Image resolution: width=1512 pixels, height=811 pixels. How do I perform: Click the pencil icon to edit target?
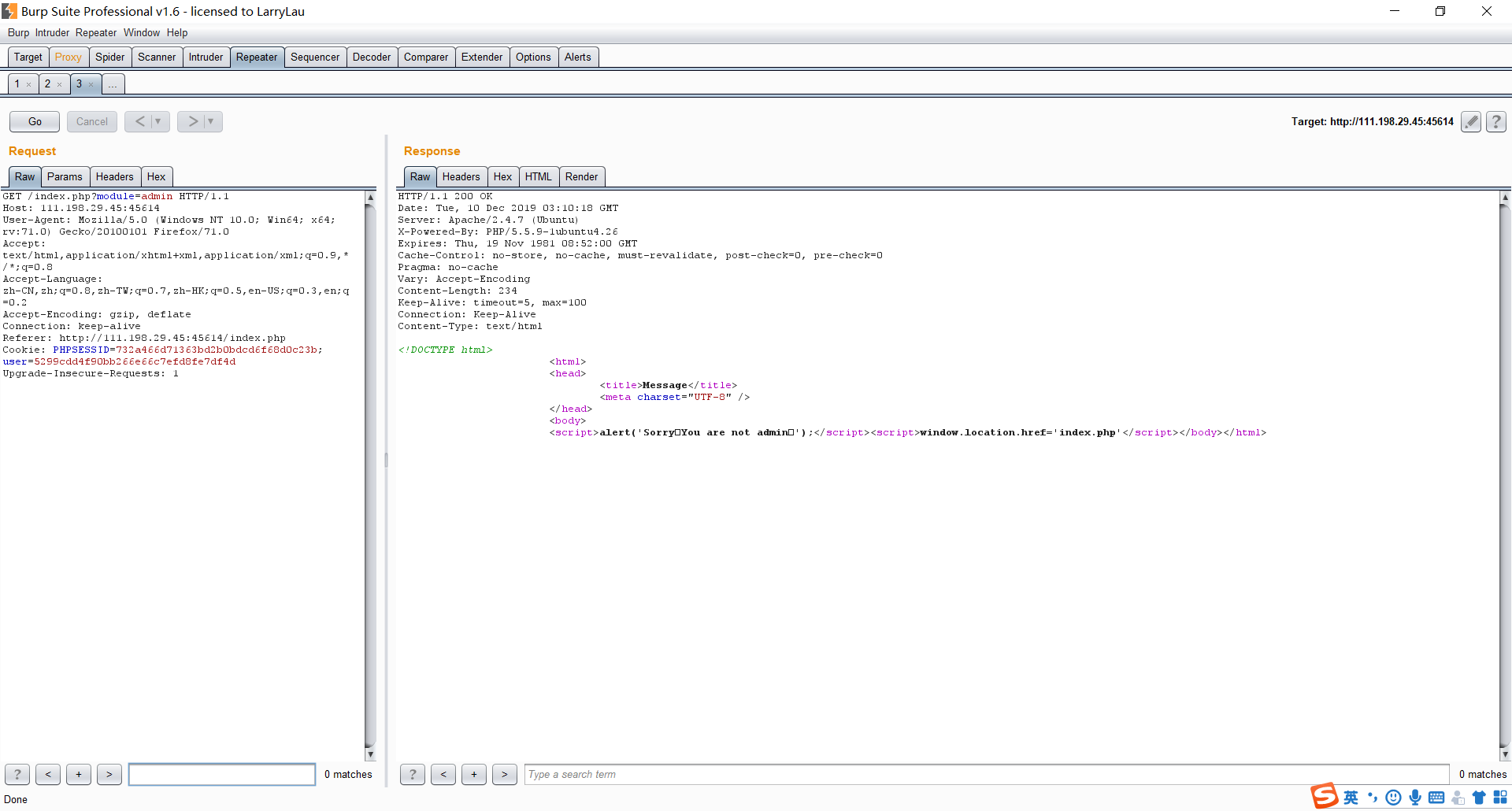click(x=1471, y=121)
